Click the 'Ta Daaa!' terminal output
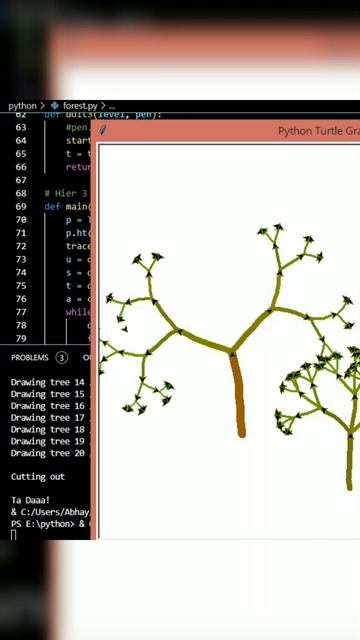 tap(30, 500)
